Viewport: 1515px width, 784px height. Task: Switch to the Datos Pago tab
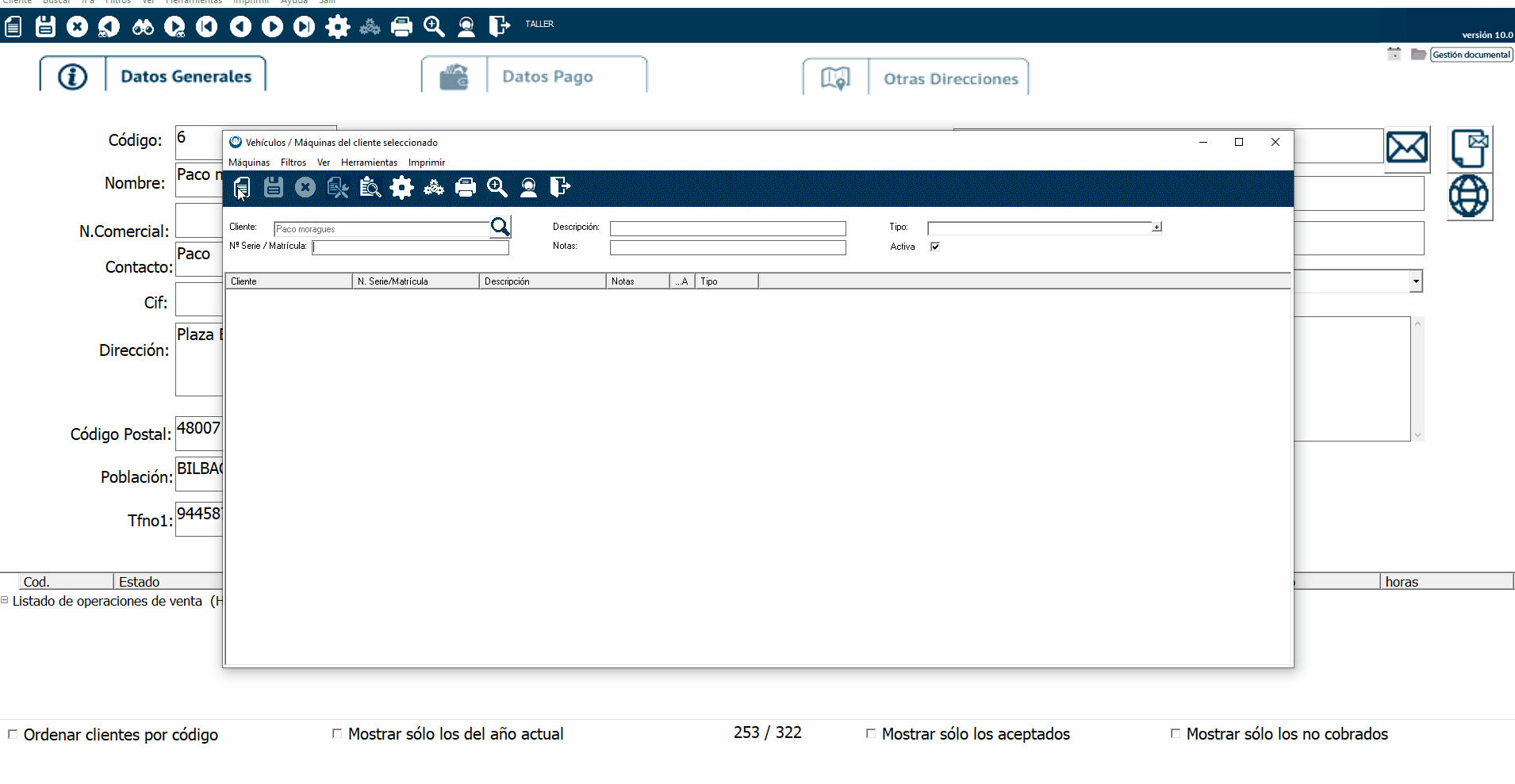(547, 77)
